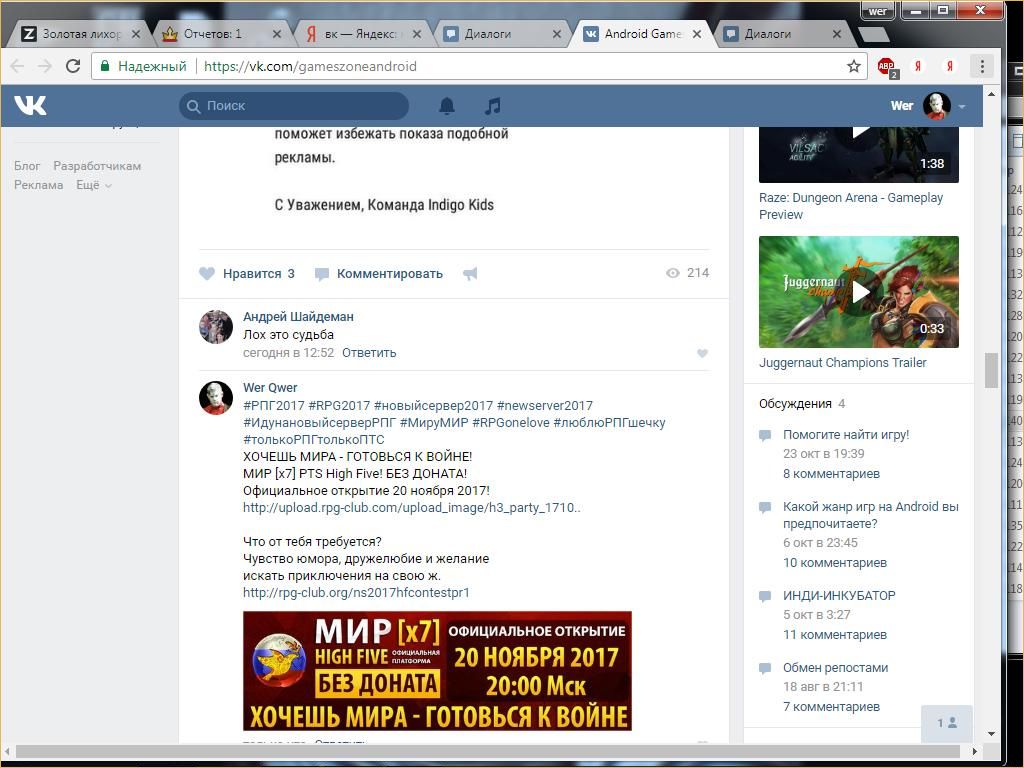Go back with the browser back arrow

[x=18, y=66]
